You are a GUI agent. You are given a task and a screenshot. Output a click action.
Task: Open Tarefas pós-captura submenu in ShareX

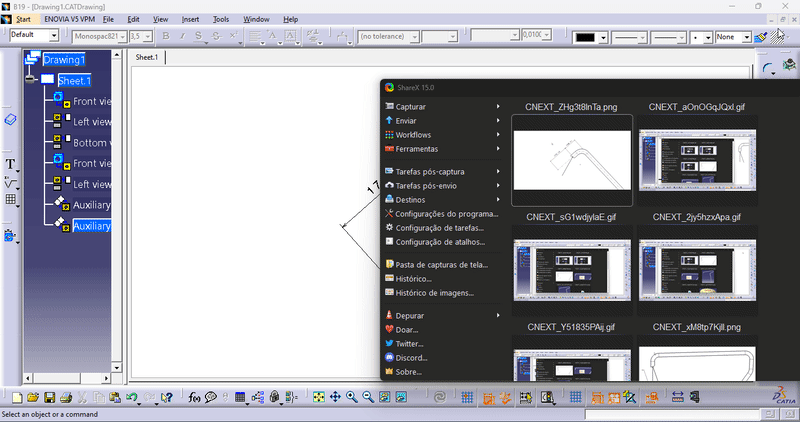point(442,171)
